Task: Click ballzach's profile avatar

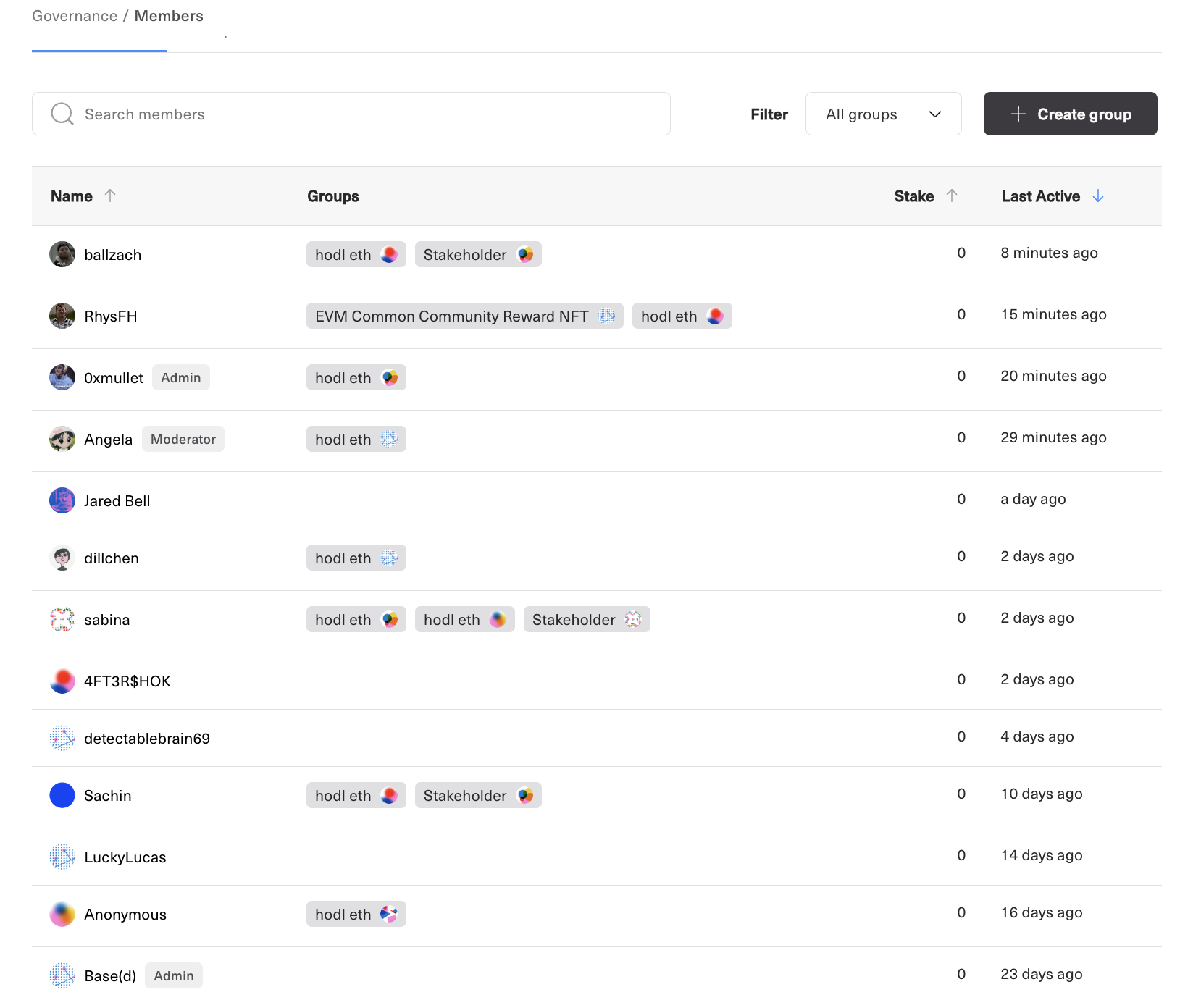Action: coord(62,254)
